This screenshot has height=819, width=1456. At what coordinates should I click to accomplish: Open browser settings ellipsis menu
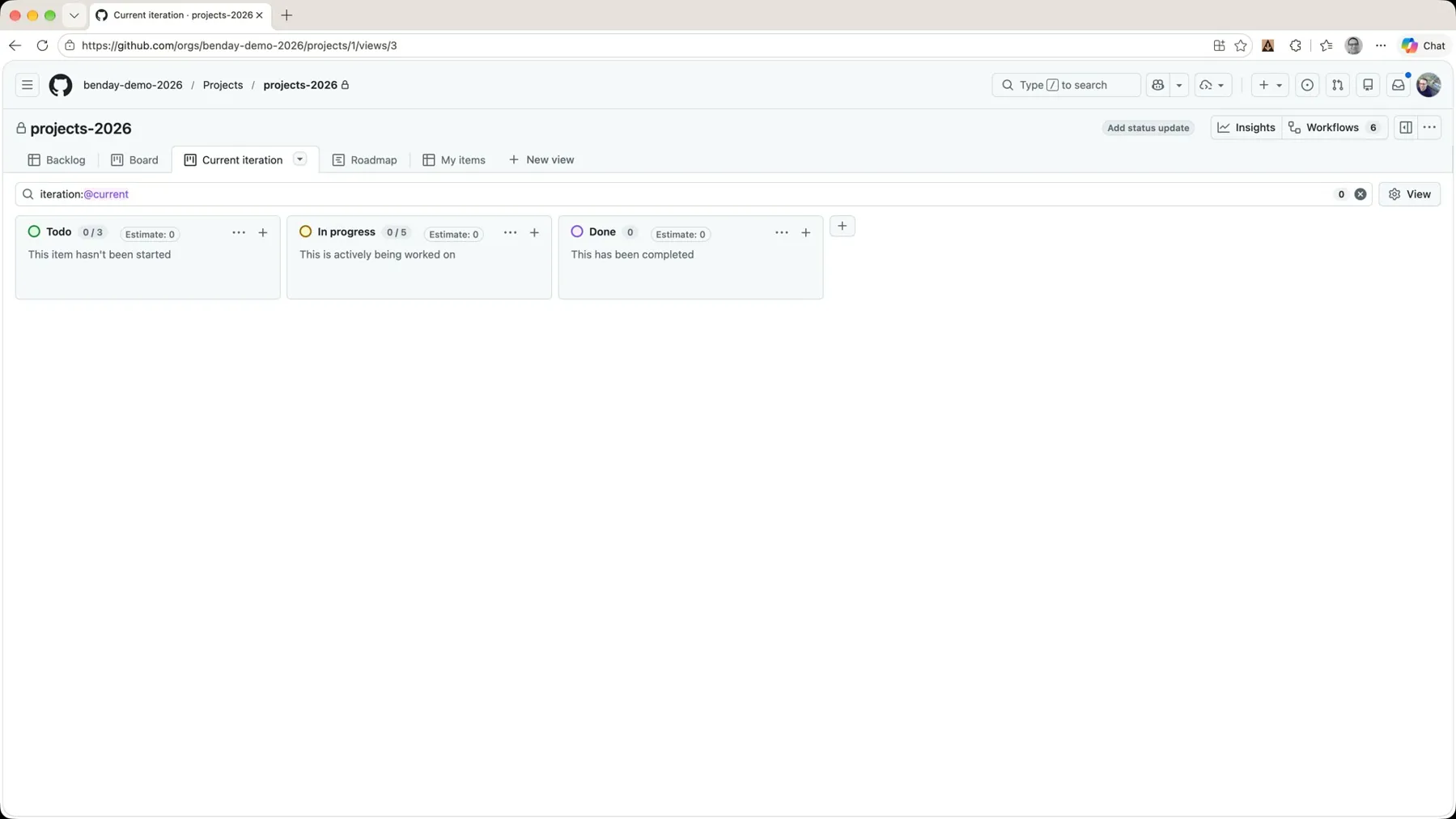(1381, 45)
